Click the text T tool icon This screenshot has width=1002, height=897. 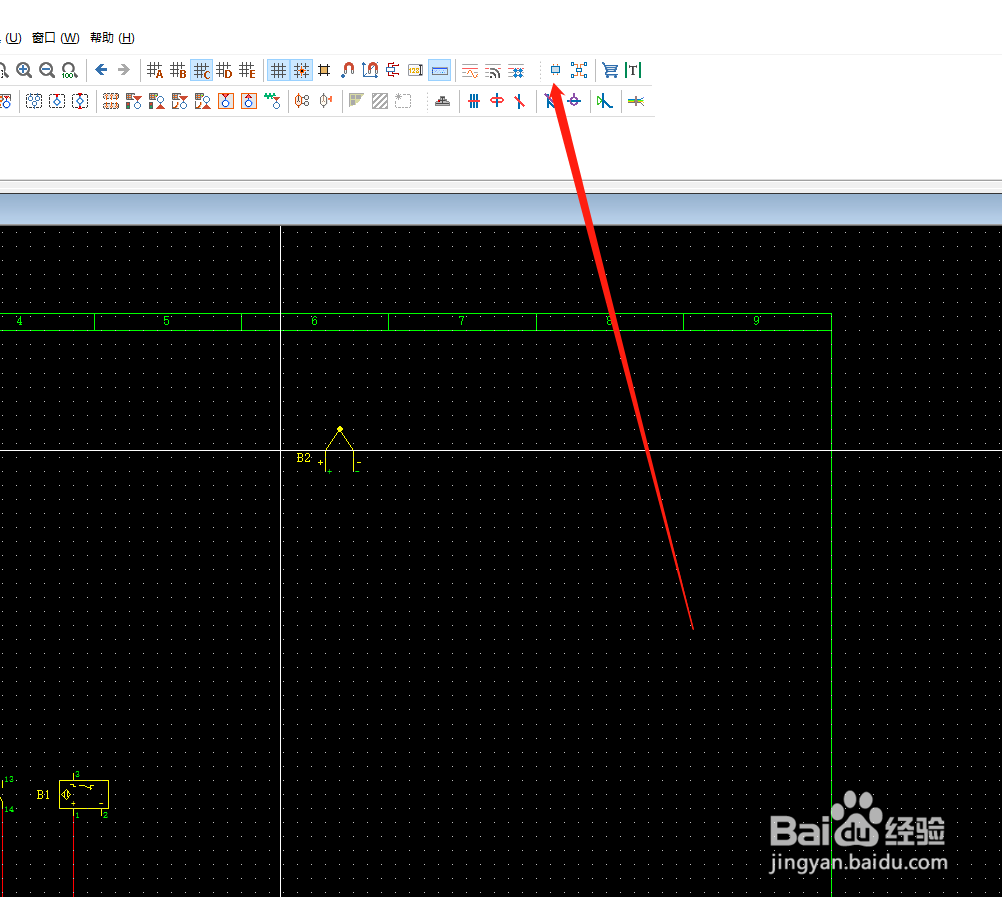click(x=633, y=70)
